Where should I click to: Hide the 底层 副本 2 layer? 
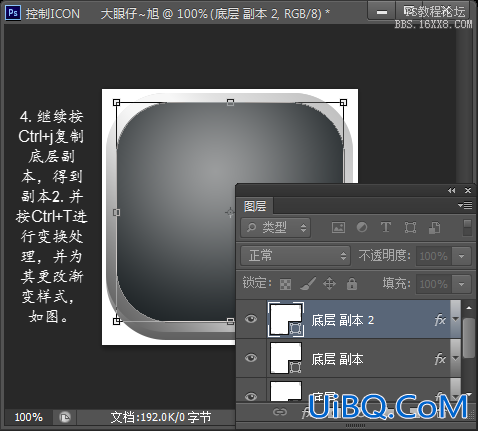coord(251,319)
